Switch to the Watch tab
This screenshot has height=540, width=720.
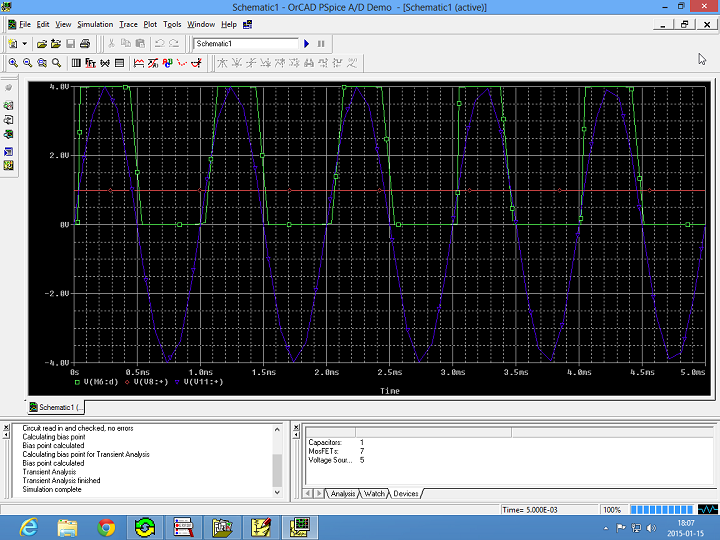pyautogui.click(x=375, y=494)
